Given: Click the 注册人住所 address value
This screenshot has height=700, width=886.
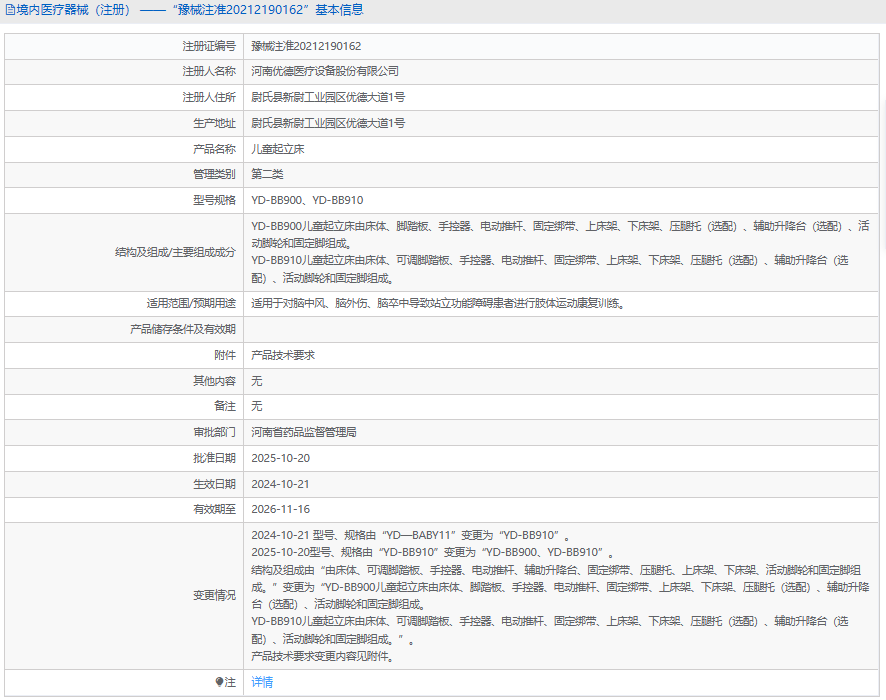Looking at the screenshot, I should click(x=328, y=97).
